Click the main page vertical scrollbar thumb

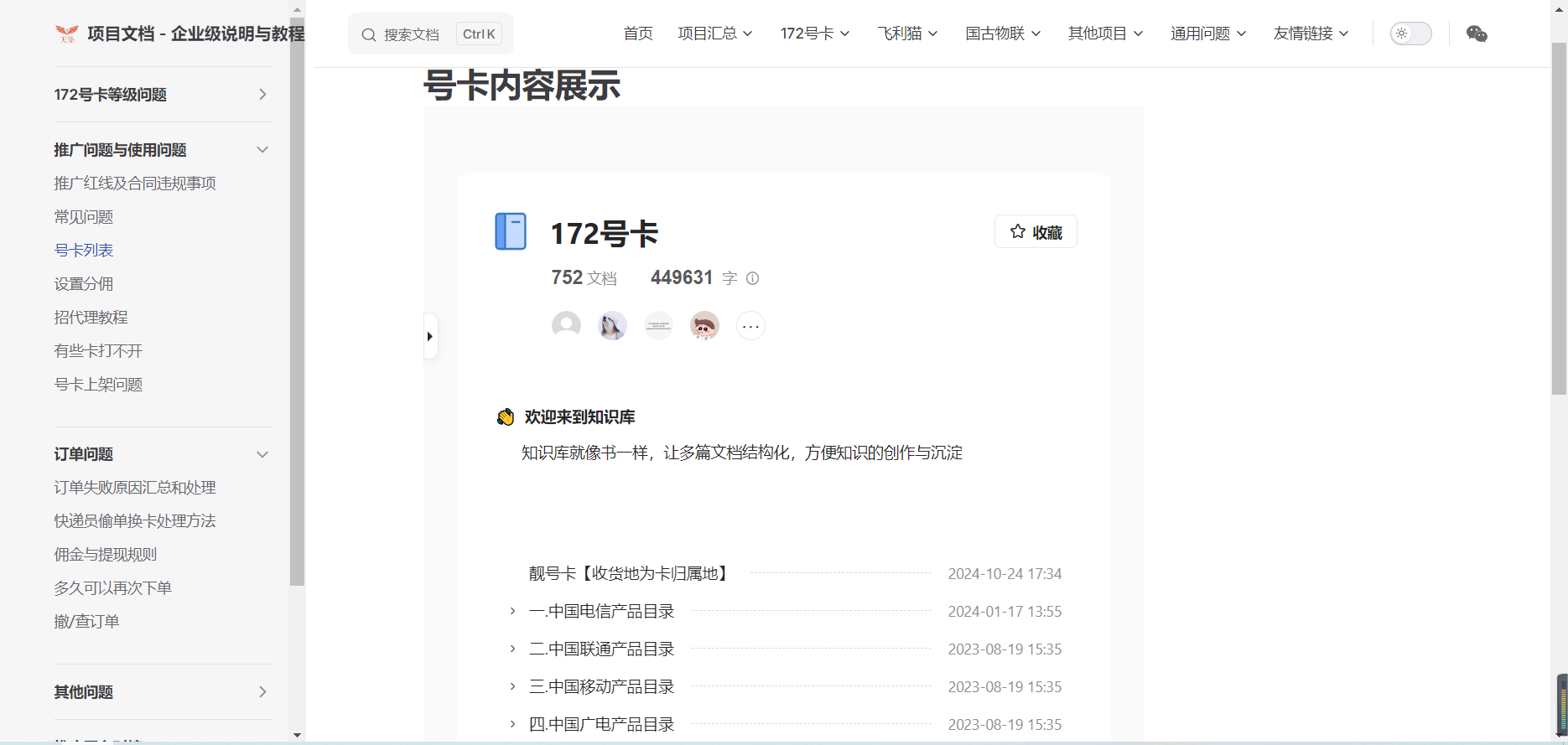[1559, 219]
